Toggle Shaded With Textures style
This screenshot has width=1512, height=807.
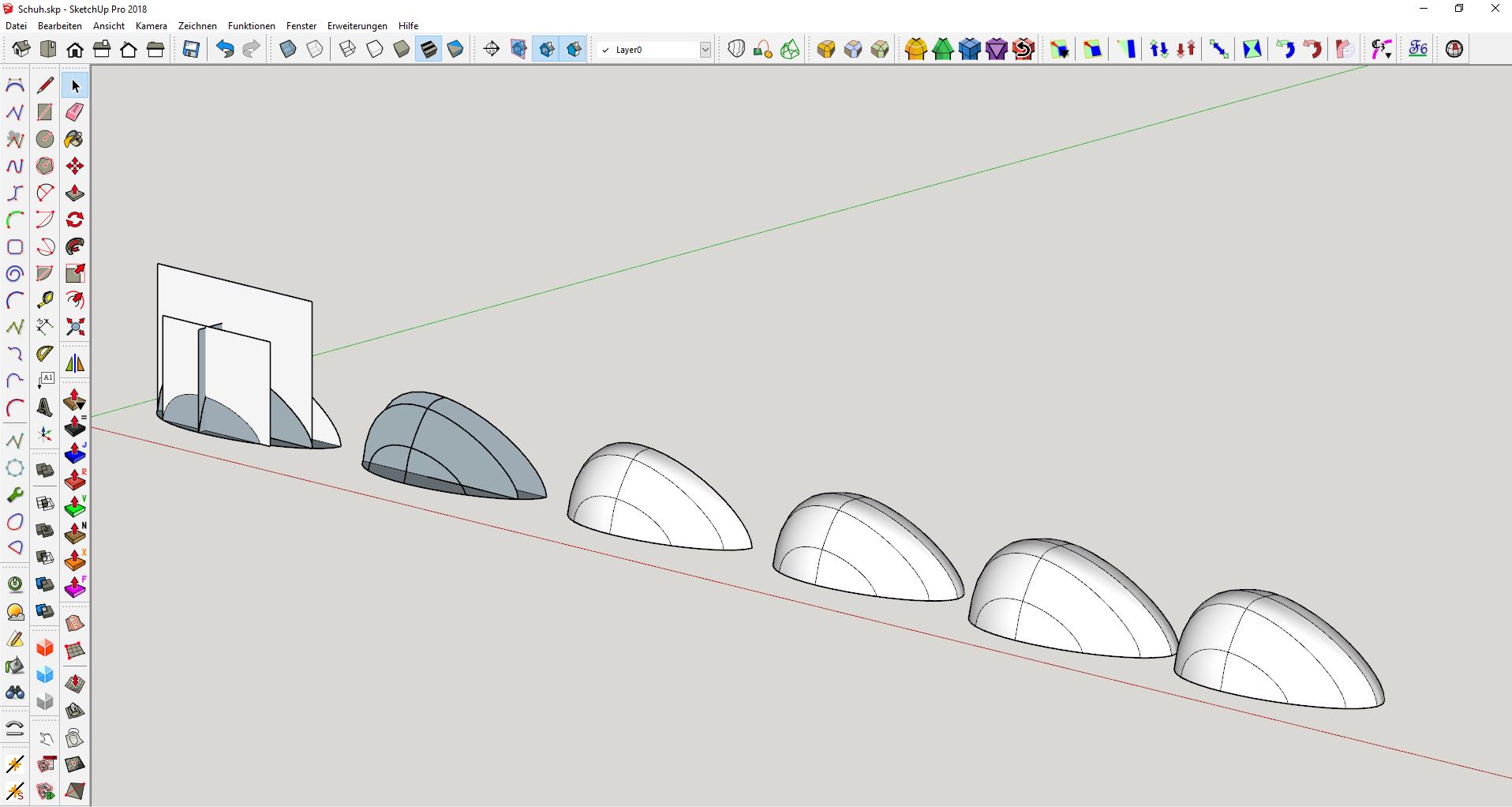click(x=429, y=50)
